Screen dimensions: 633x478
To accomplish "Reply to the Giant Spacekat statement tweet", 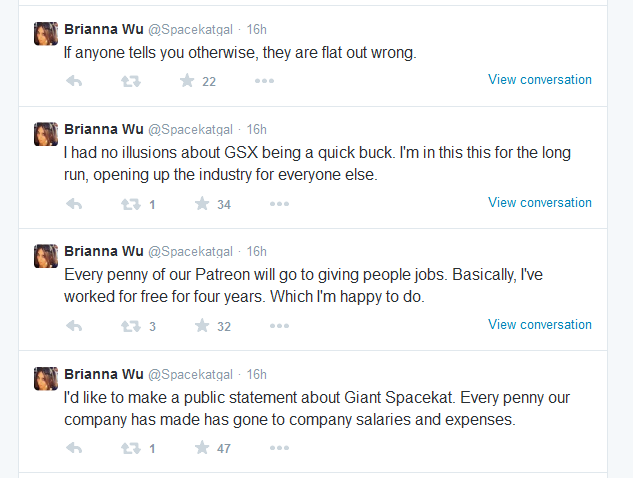I will point(74,448).
